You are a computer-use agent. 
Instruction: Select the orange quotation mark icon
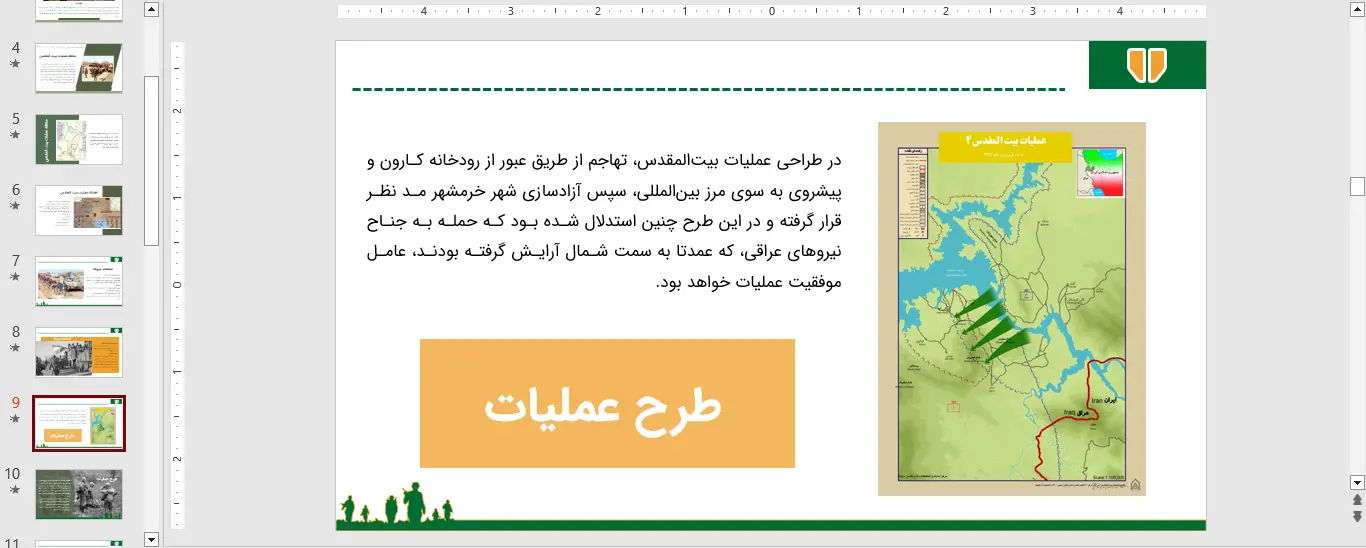coord(1147,65)
